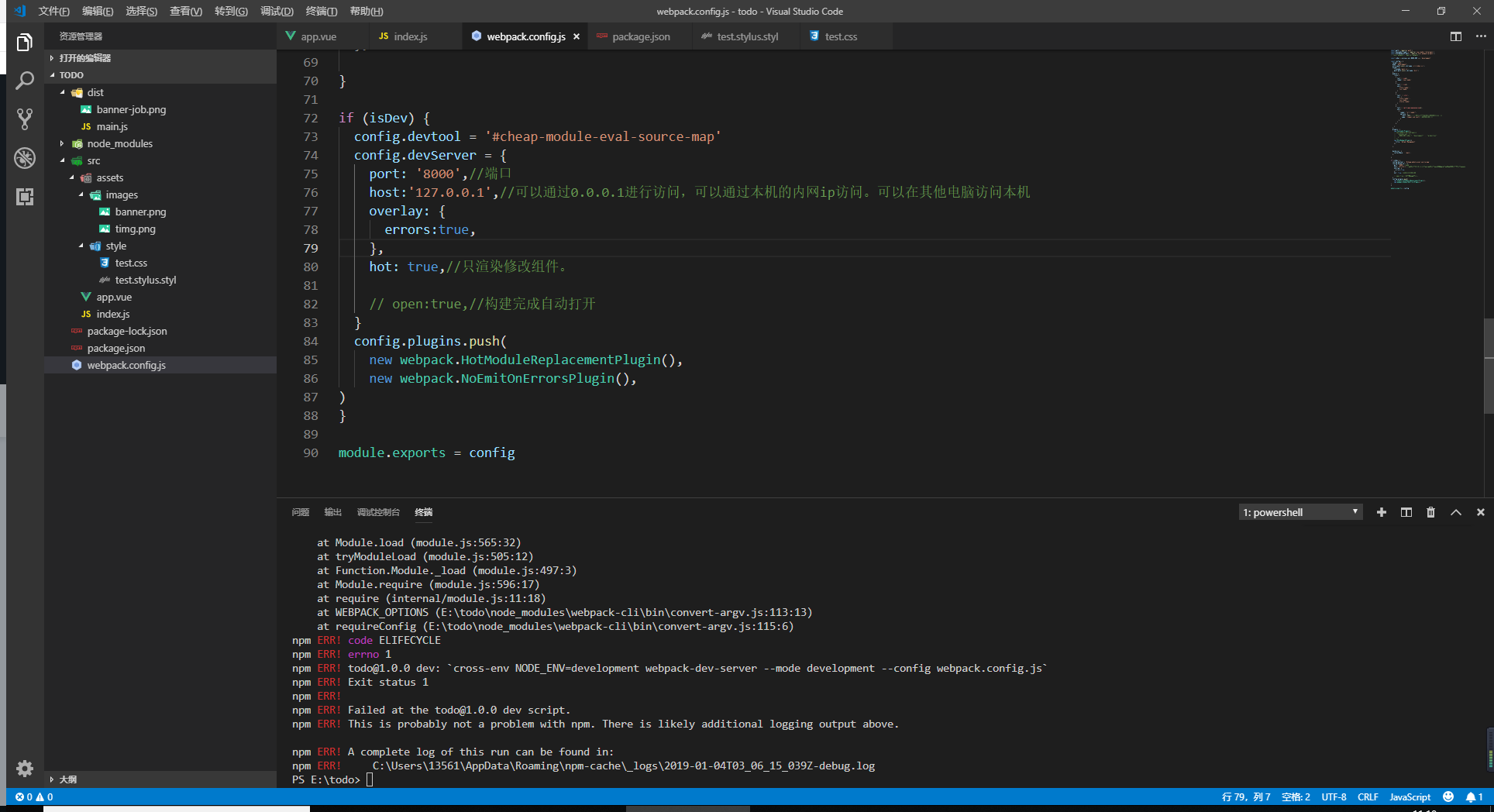Open the 转到(G) menu
The height and width of the screenshot is (812, 1494).
pos(231,11)
